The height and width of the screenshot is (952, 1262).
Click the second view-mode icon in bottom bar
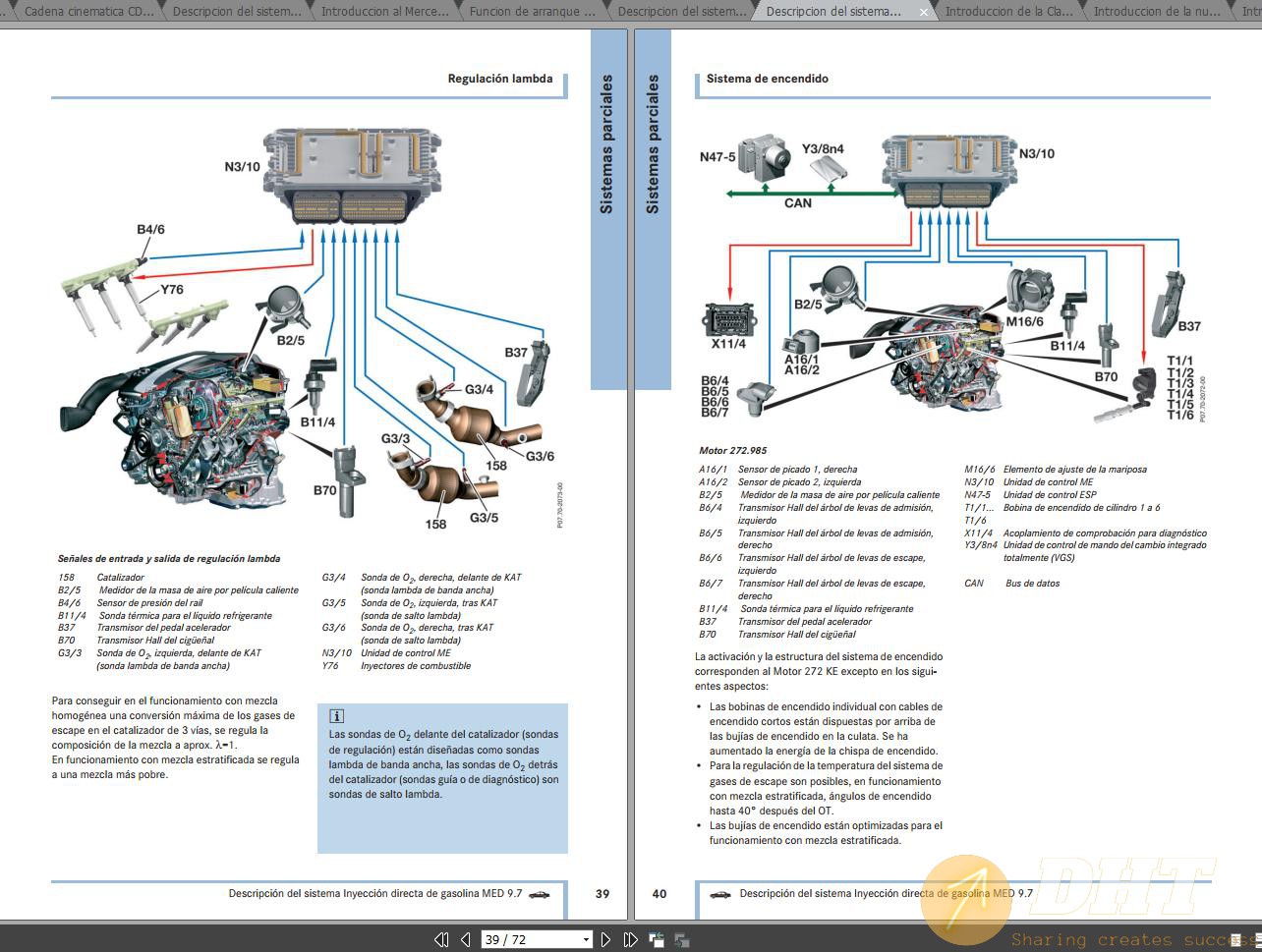pyautogui.click(x=680, y=939)
